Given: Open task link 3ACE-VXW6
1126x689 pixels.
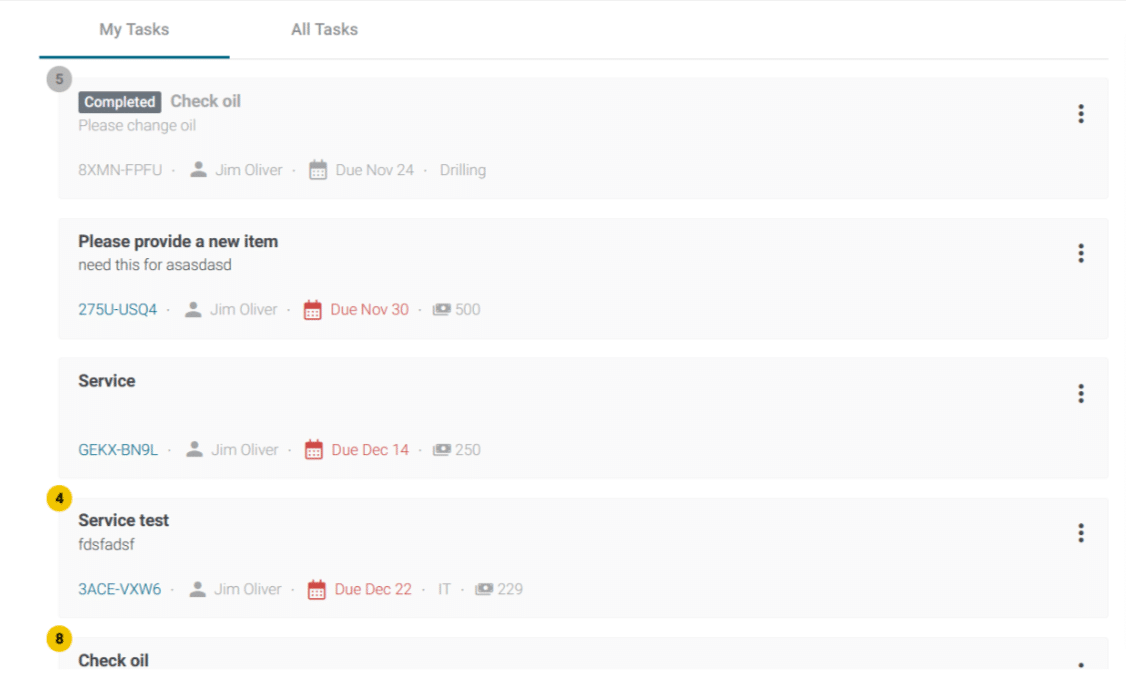Looking at the screenshot, I should 120,589.
